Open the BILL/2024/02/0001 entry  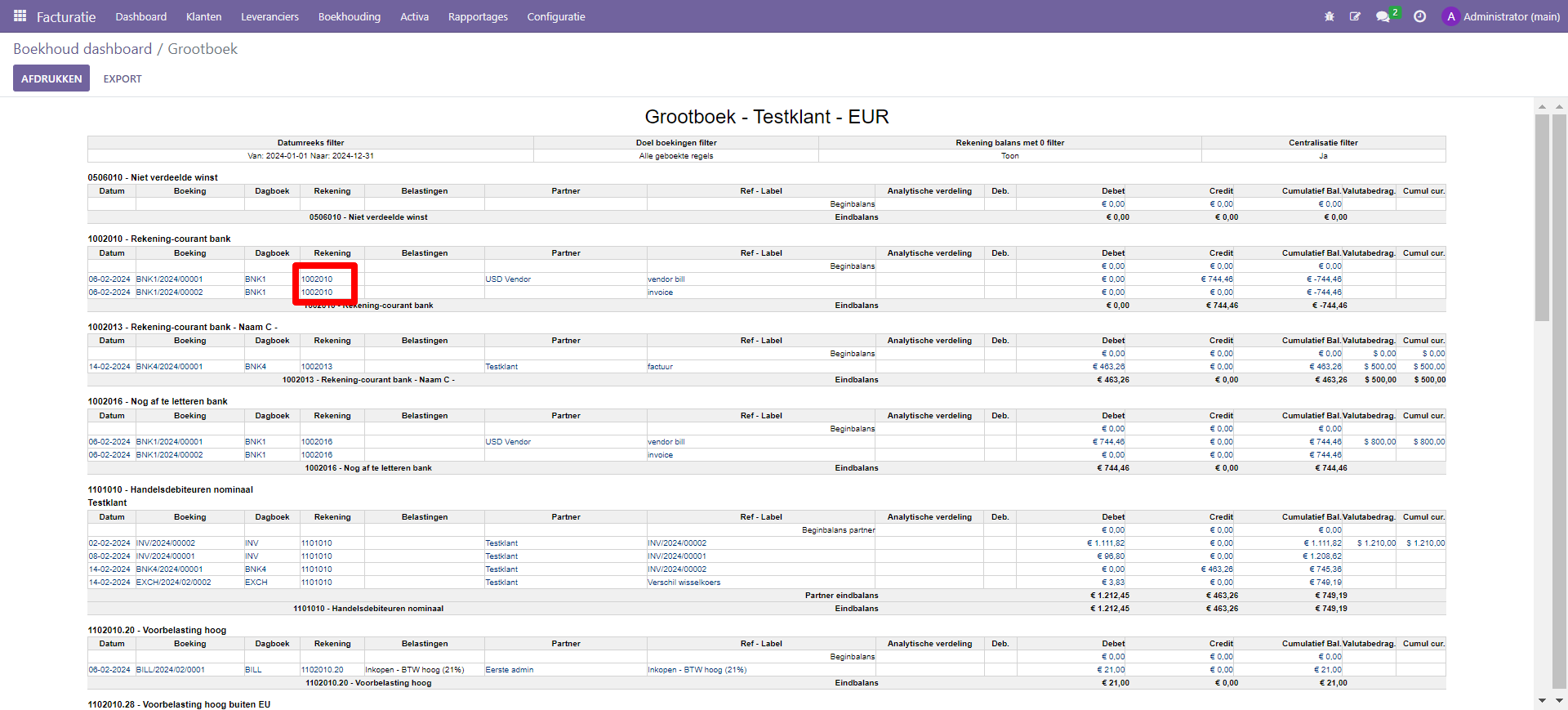pyautogui.click(x=170, y=670)
